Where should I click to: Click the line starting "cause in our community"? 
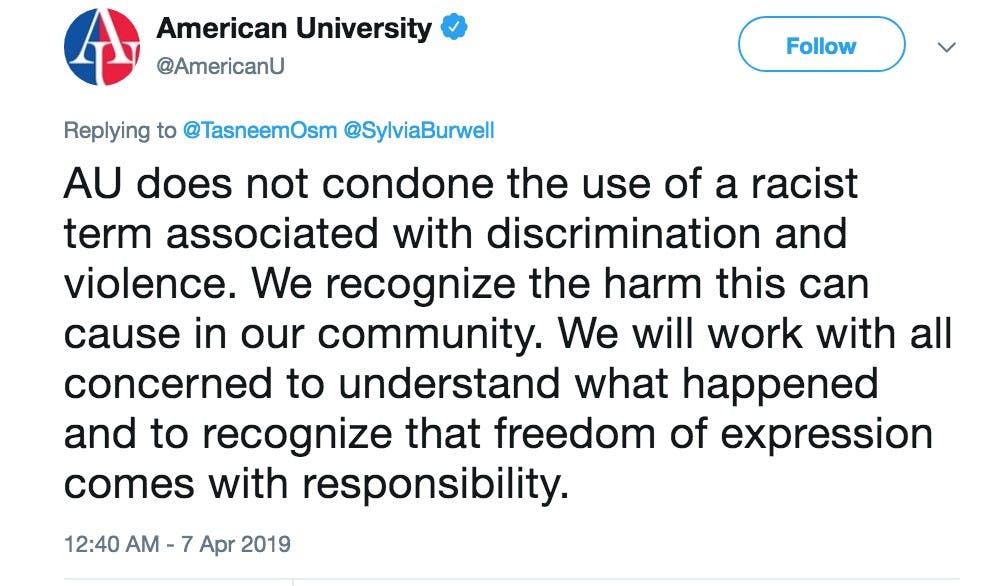coord(508,332)
